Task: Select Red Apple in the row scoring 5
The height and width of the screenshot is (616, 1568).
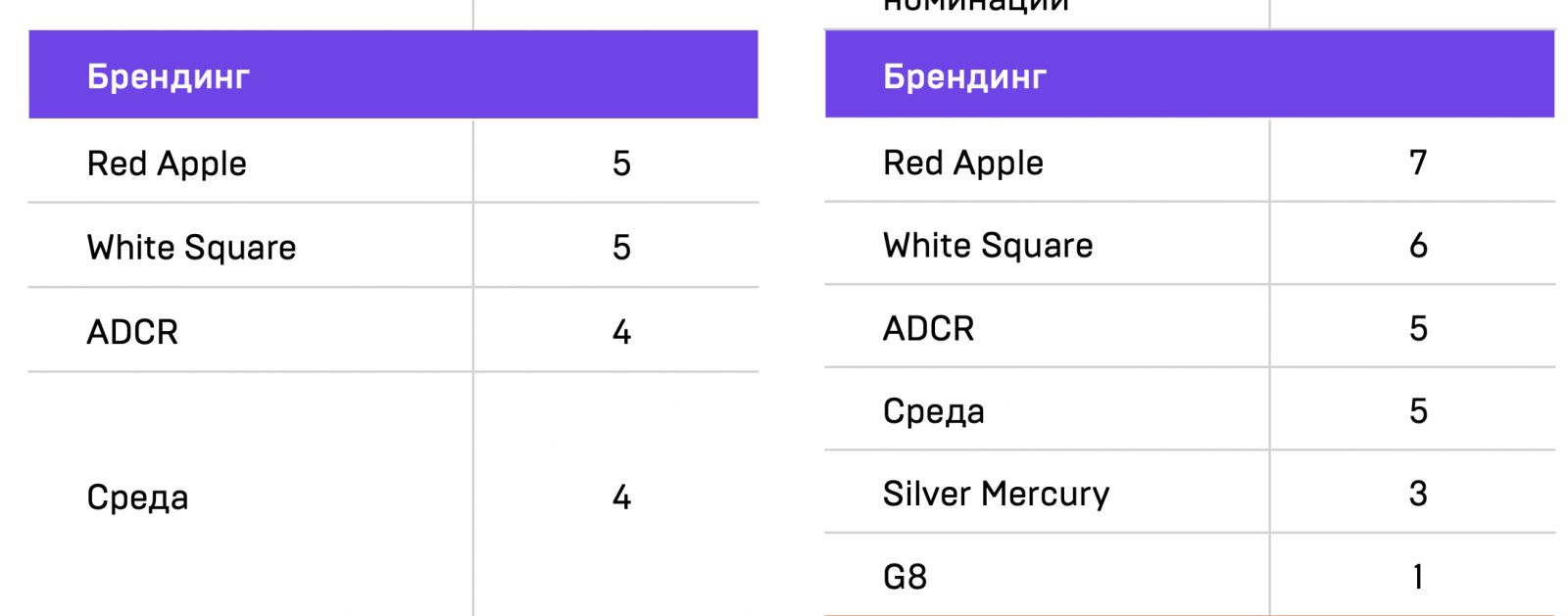Action: point(167,164)
